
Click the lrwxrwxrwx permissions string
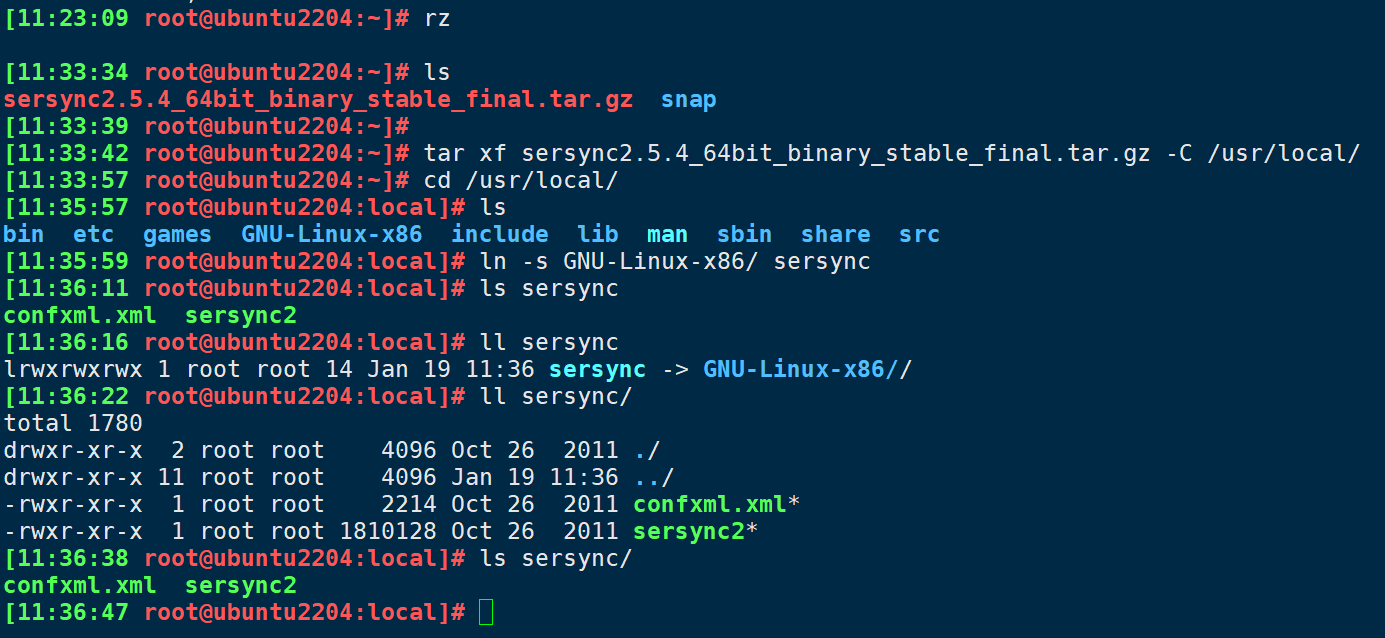(73, 369)
